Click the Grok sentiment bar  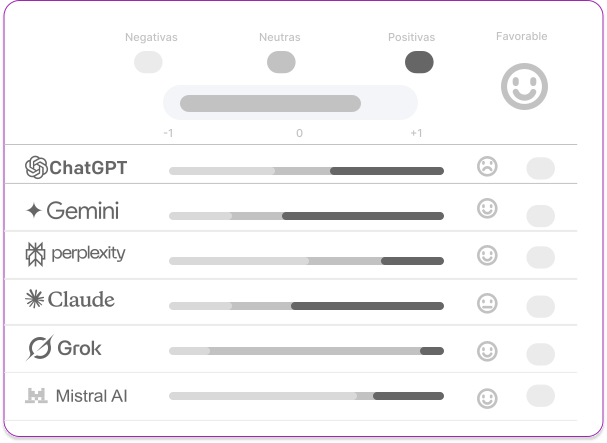click(306, 351)
